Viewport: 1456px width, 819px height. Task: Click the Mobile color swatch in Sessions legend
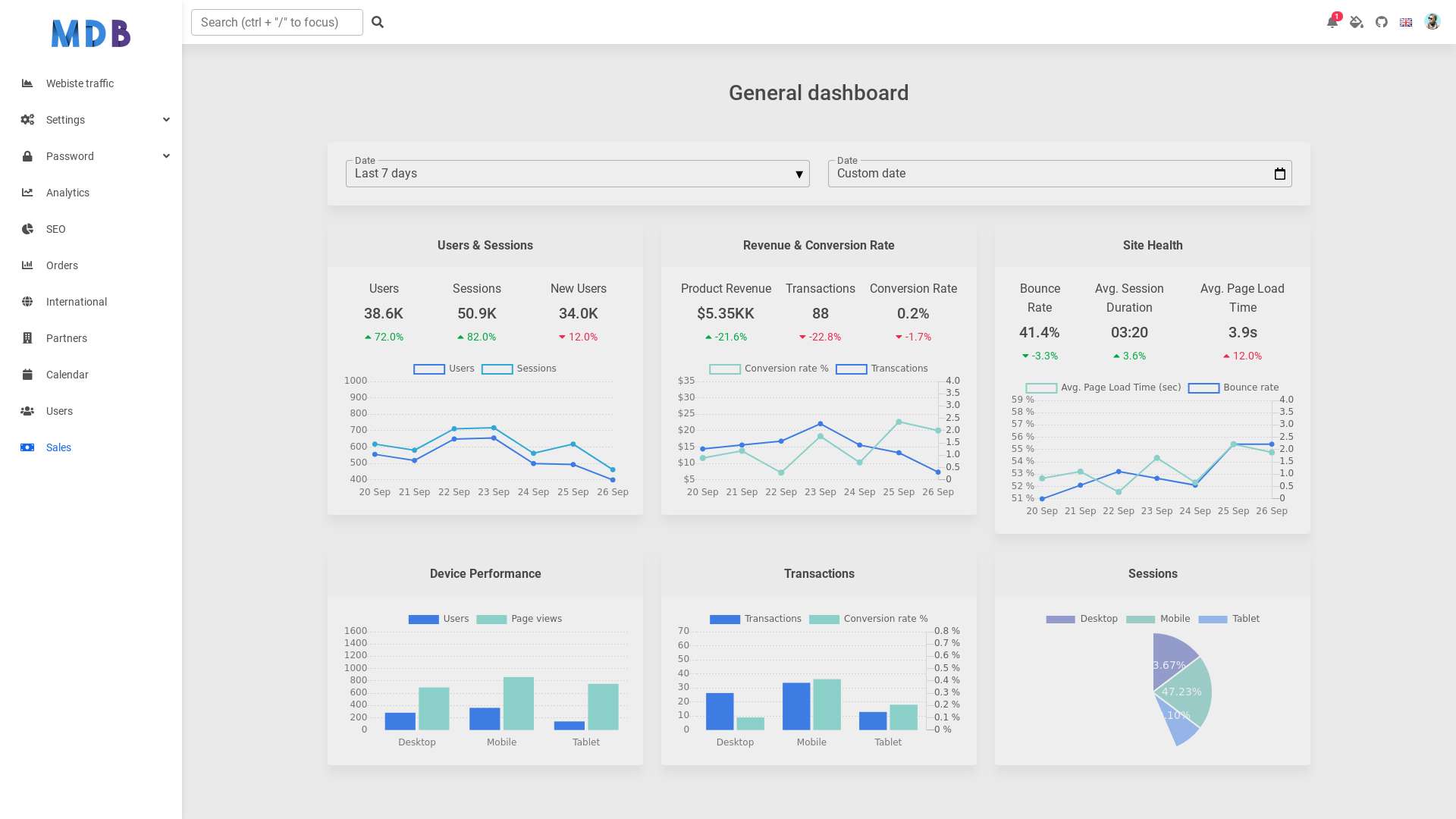coord(1141,620)
